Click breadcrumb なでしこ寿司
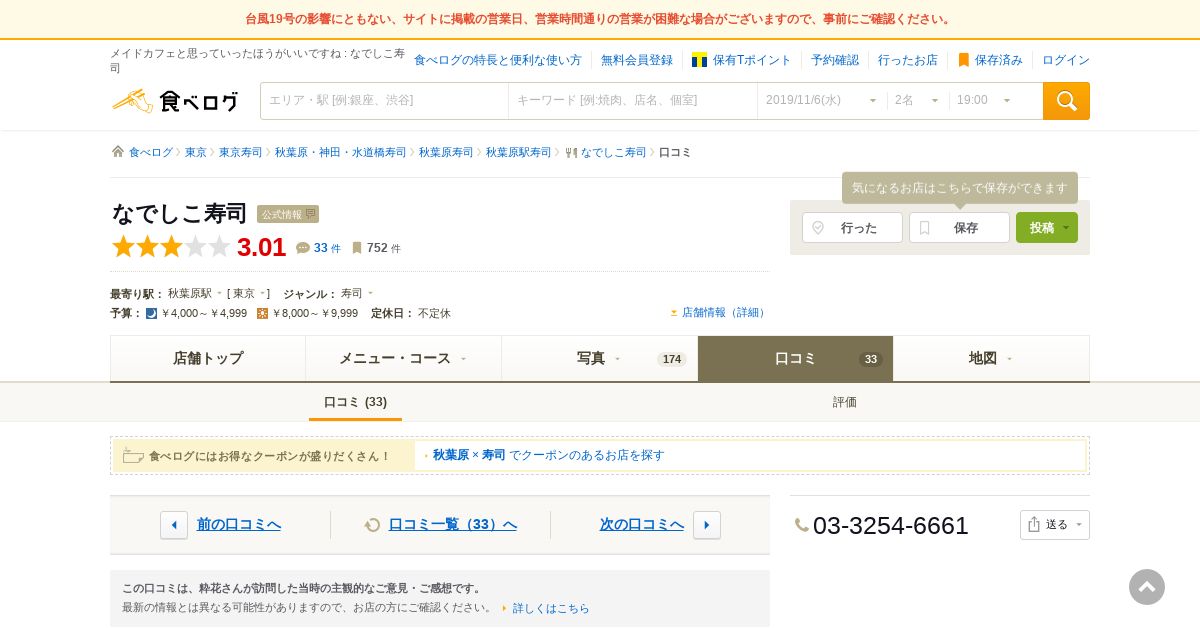 tap(613, 152)
